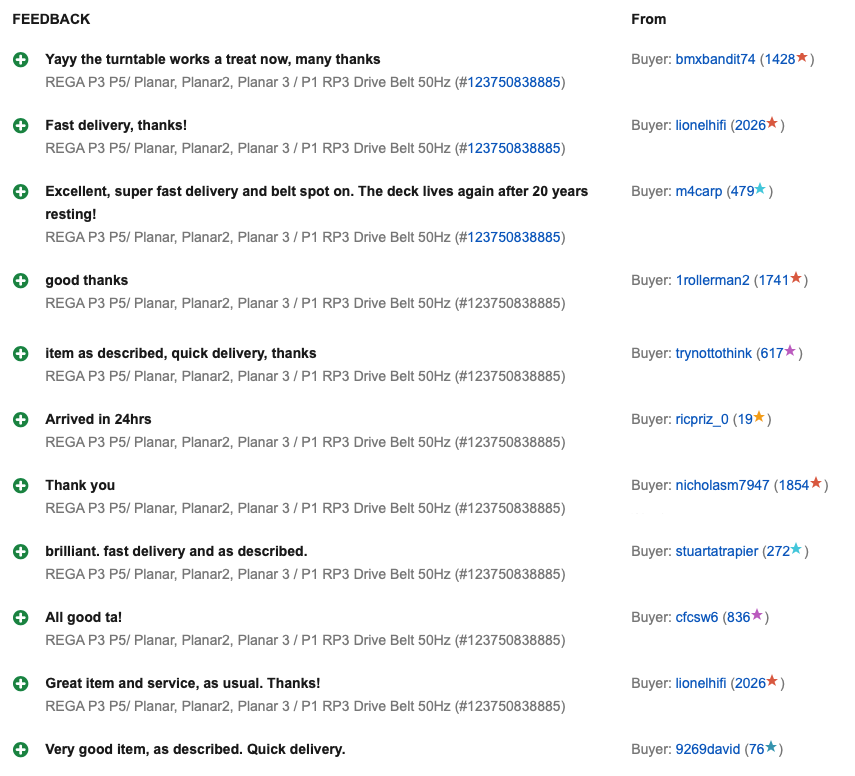Screen dimensions: 855x776
Task: Open item number link under 'Fast delivery, thanks!'
Action: [x=514, y=148]
